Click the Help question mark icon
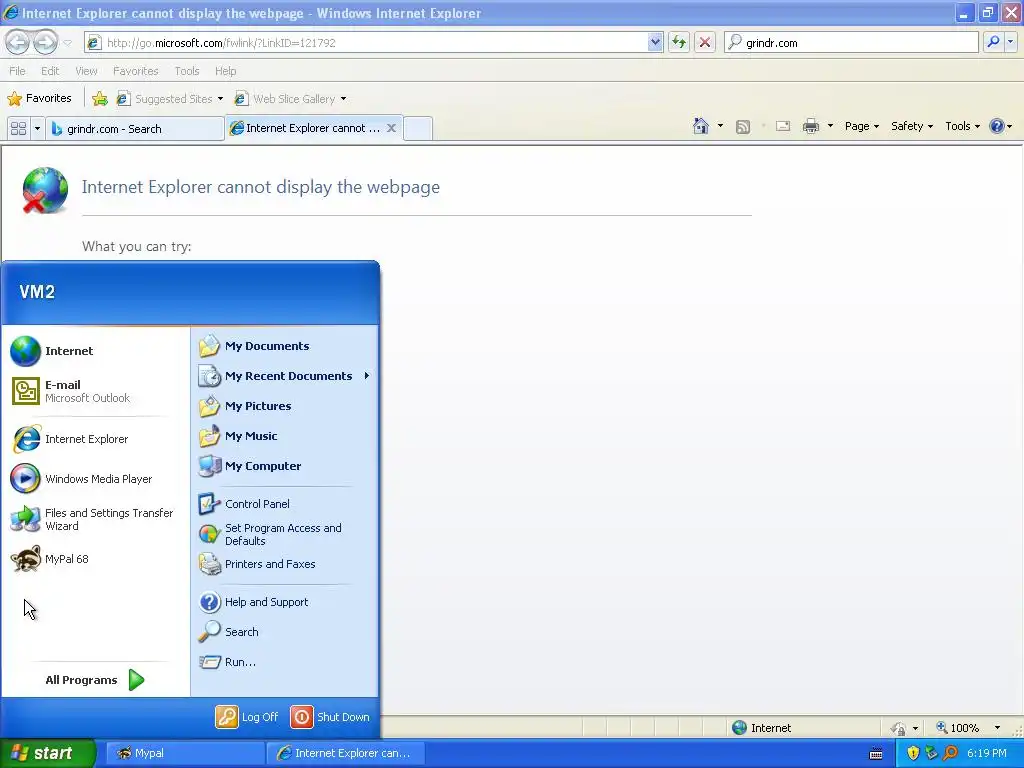 click(x=997, y=126)
